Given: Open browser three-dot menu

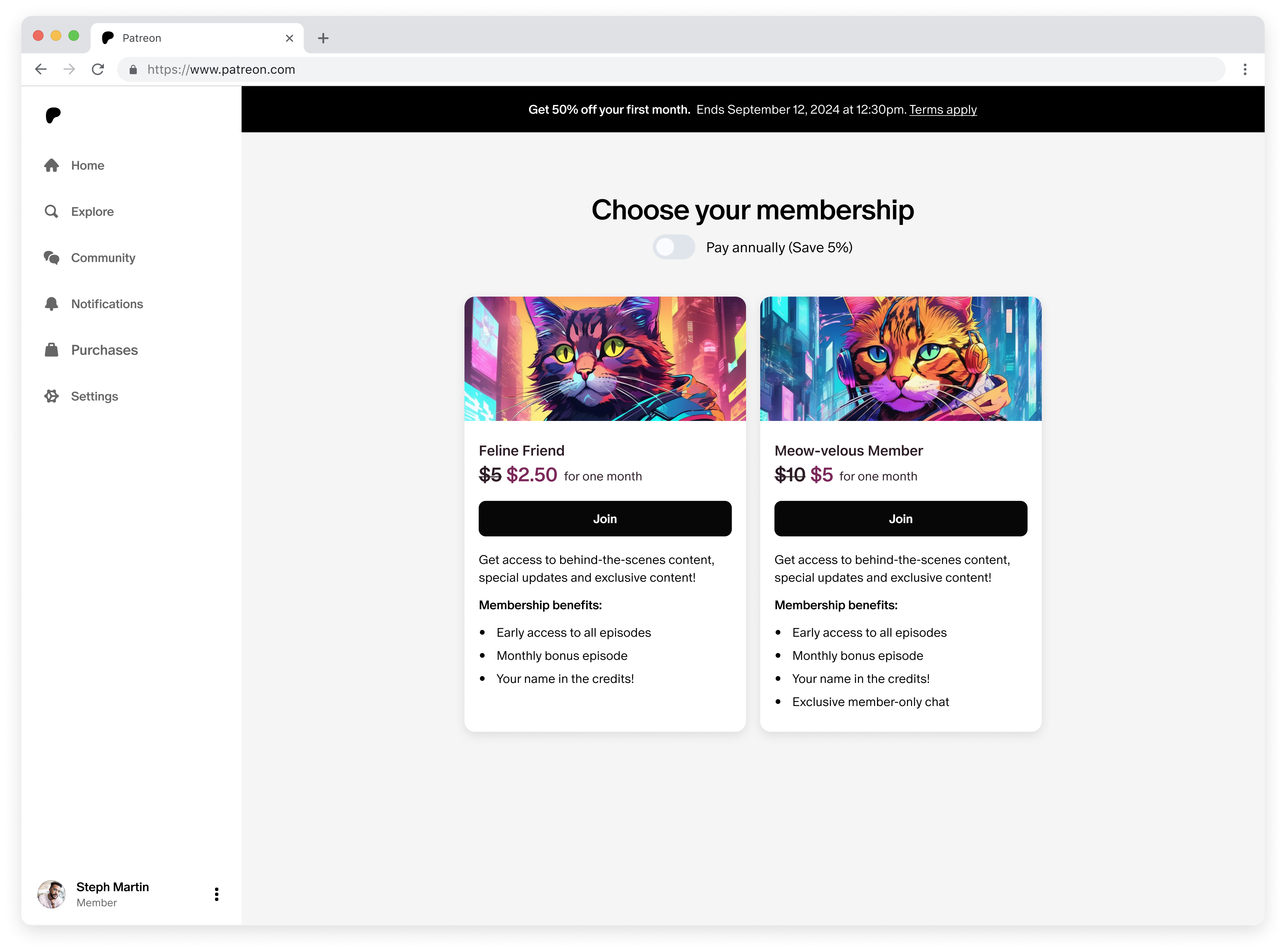Looking at the screenshot, I should click(x=1245, y=69).
